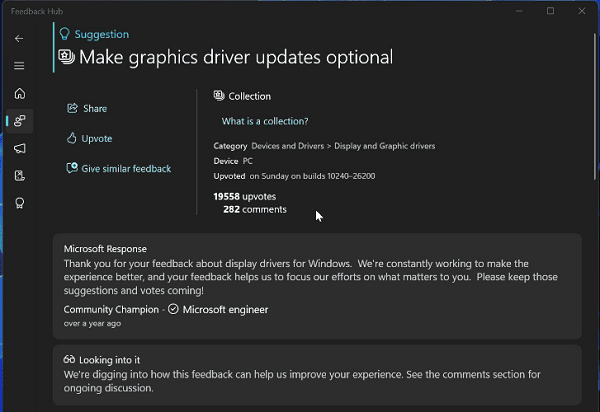600x412 pixels.
Task: Open Achievements badge icon in the sidebar
Action: point(20,203)
